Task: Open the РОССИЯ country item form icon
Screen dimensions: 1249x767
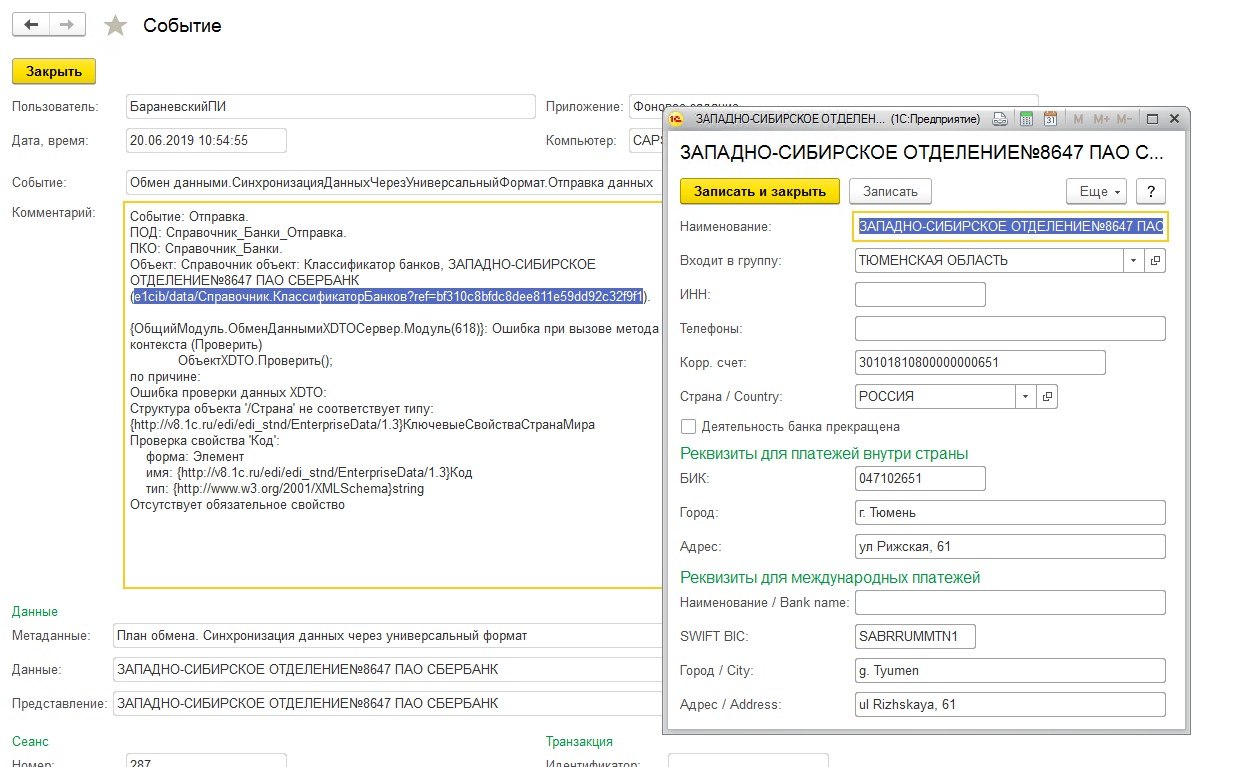Action: coord(1047,396)
